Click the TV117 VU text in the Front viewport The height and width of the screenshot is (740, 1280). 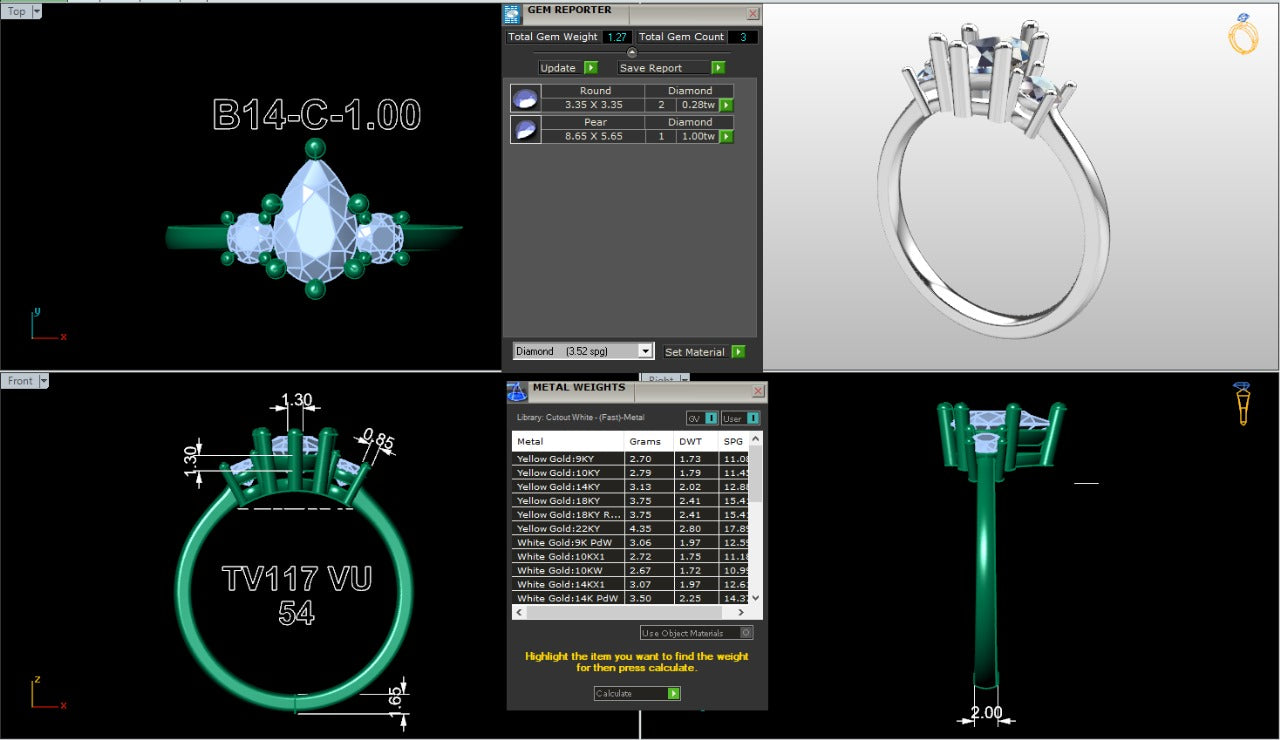pyautogui.click(x=297, y=579)
